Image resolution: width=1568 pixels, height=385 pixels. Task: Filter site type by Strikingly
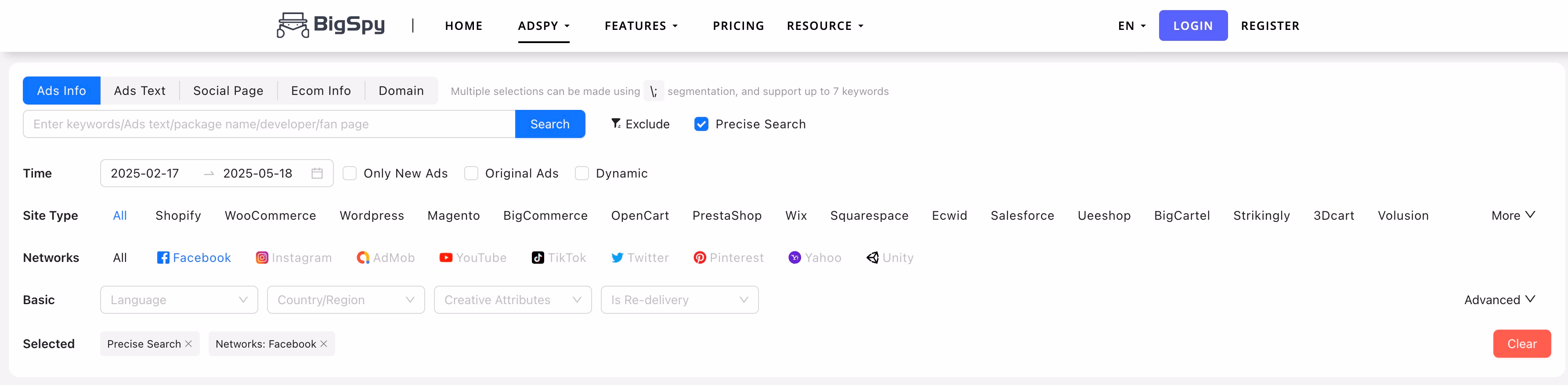pos(1262,216)
